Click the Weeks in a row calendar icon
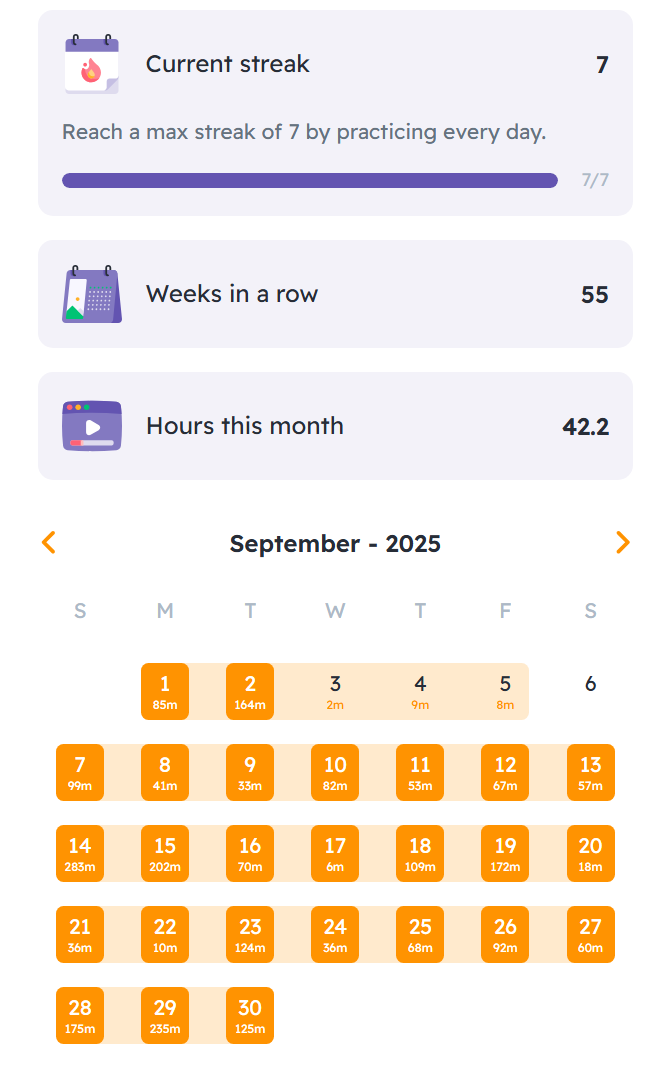The image size is (649, 1071). (91, 294)
